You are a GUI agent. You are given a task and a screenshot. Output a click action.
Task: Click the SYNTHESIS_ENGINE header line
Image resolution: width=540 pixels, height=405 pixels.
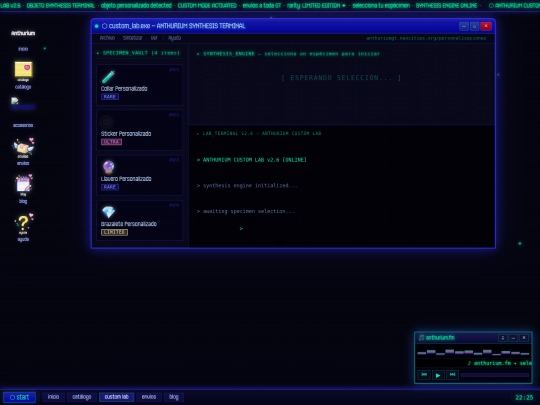(289, 54)
